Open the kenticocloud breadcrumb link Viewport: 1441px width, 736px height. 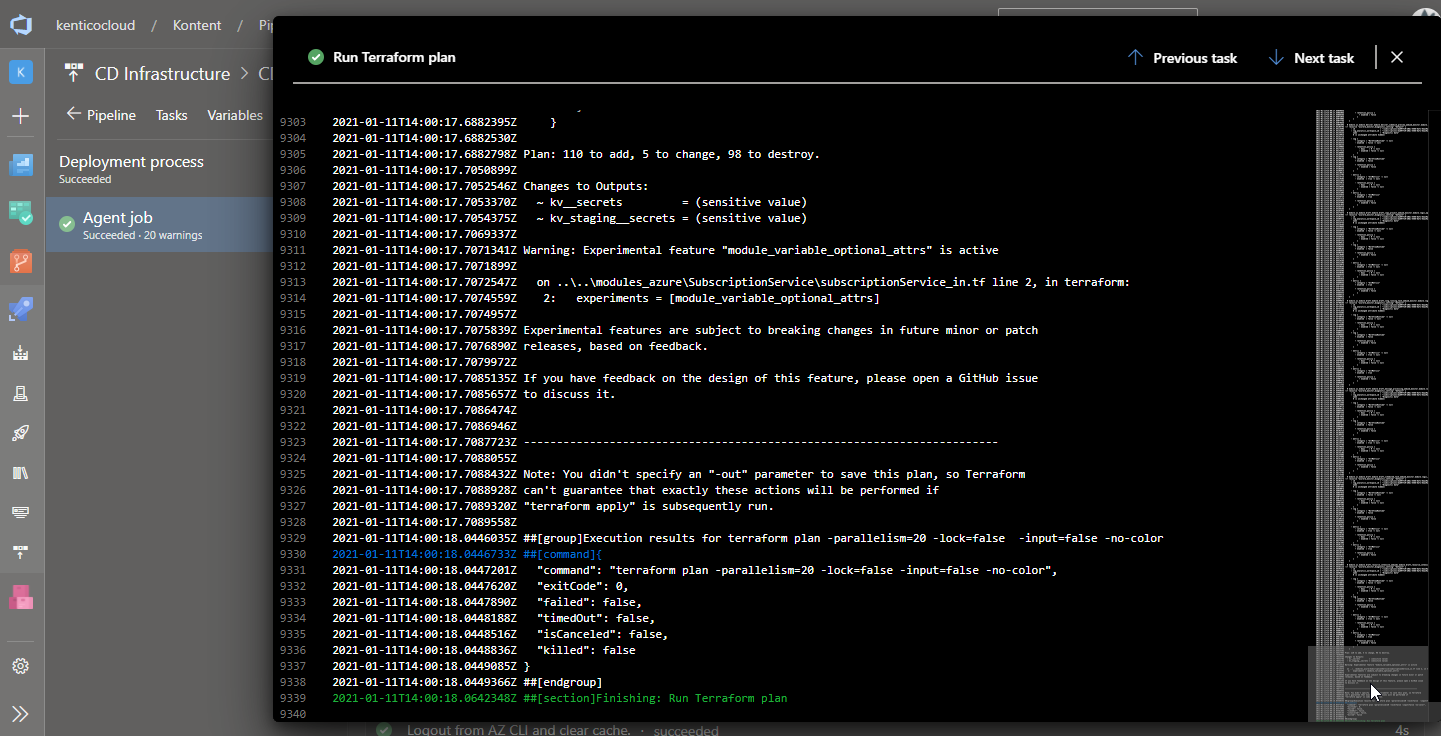[96, 25]
